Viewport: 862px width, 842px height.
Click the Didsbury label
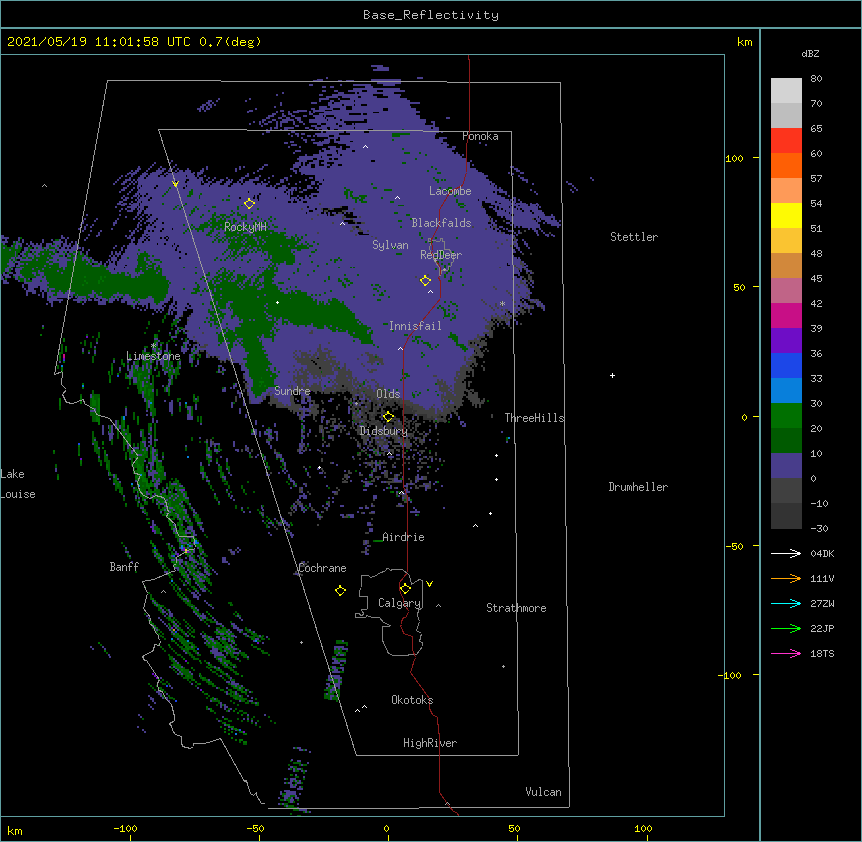pyautogui.click(x=384, y=431)
